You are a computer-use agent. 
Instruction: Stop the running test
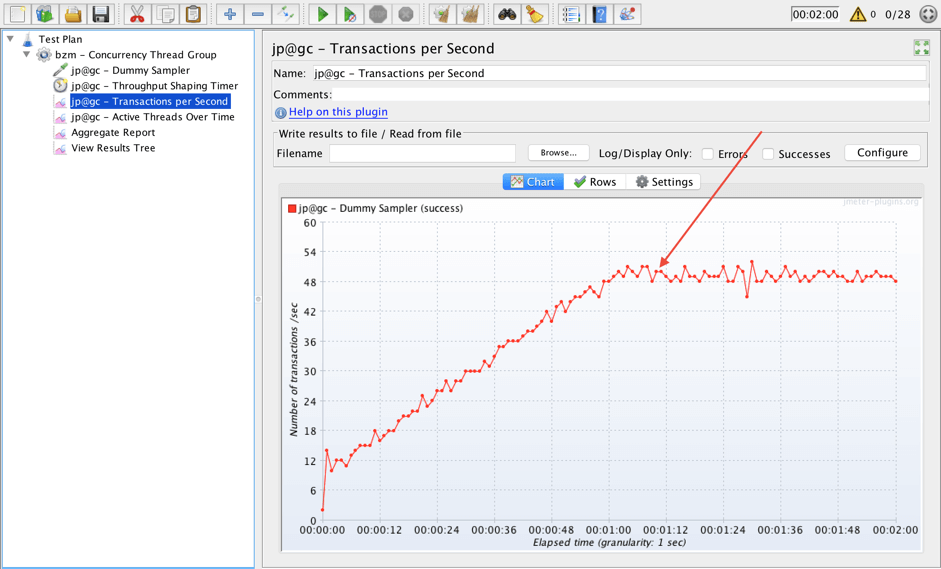click(x=377, y=14)
